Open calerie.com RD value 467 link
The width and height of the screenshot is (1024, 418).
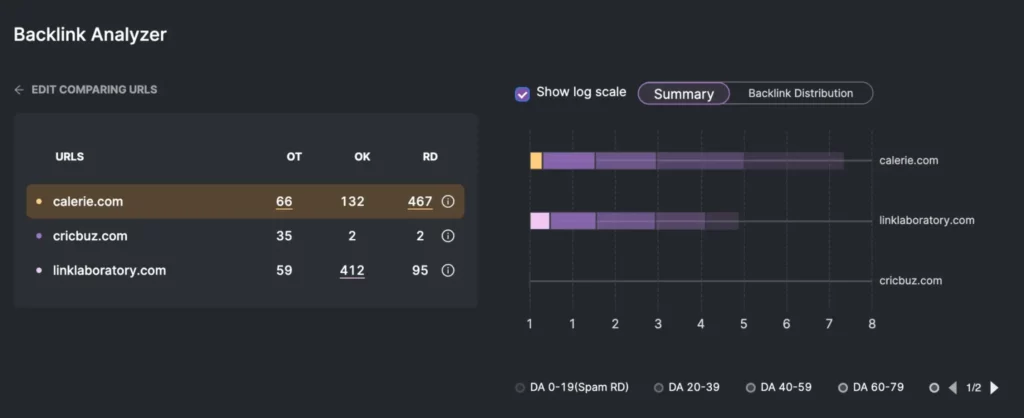click(420, 202)
